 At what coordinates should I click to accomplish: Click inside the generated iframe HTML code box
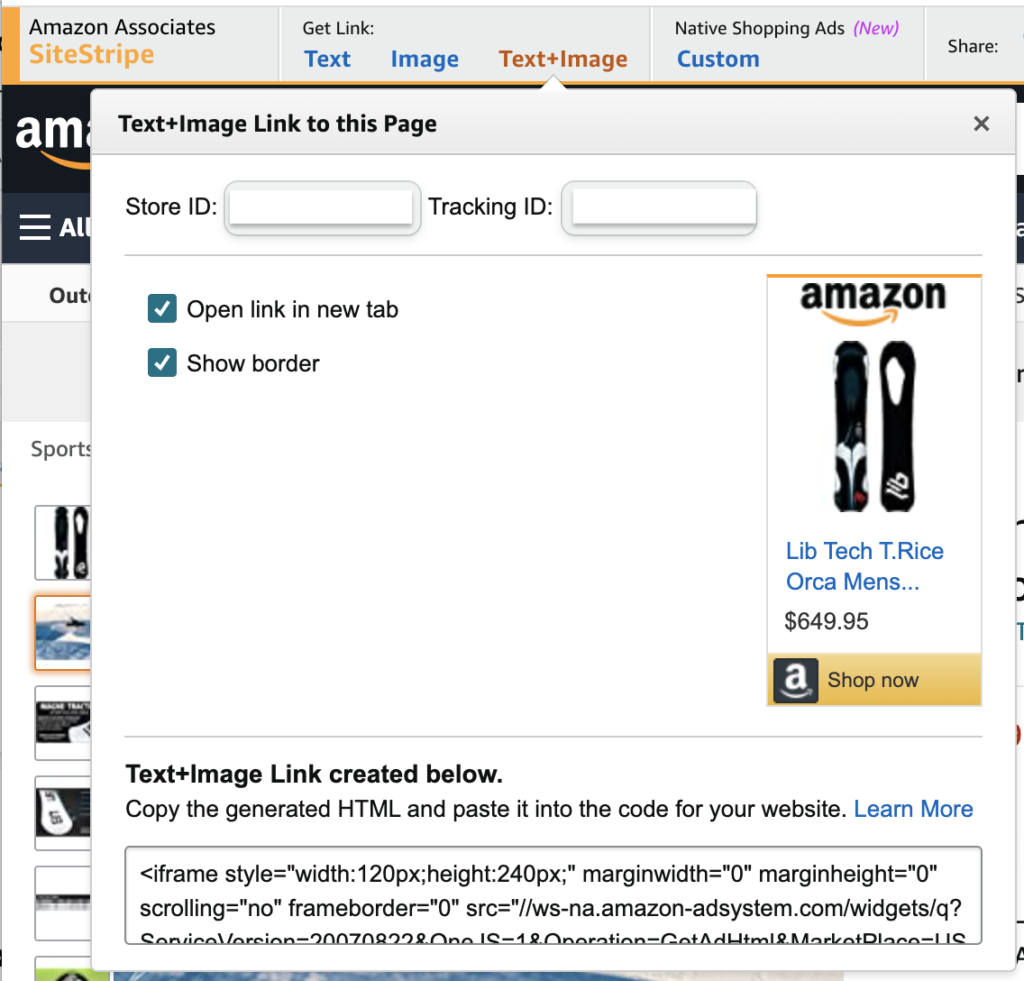click(x=553, y=895)
